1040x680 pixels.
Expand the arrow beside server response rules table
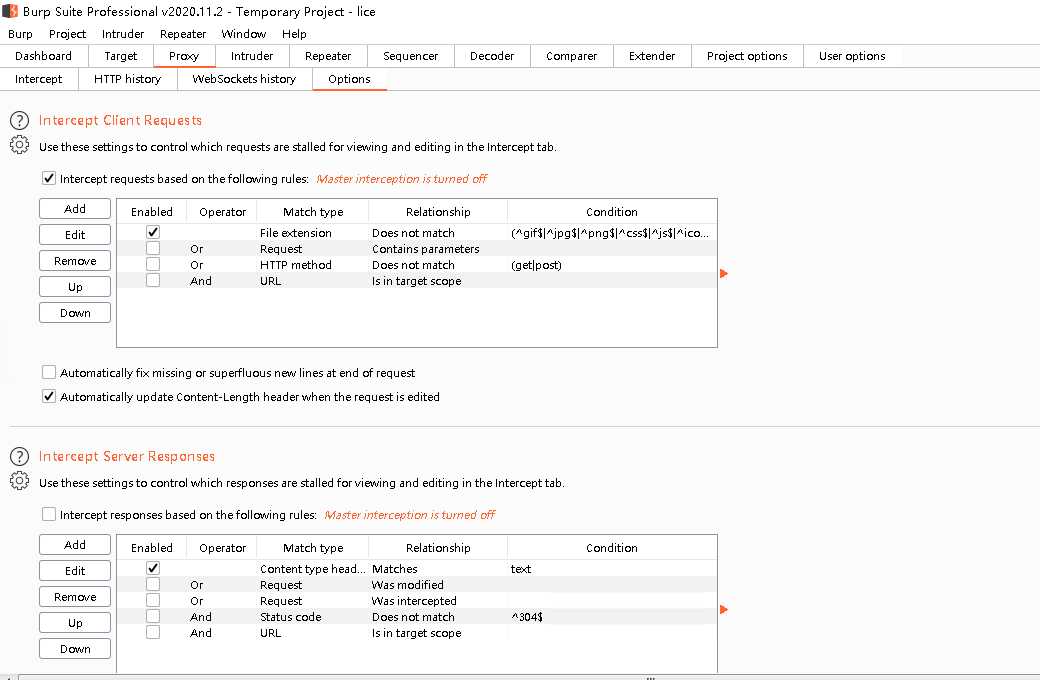coord(724,609)
